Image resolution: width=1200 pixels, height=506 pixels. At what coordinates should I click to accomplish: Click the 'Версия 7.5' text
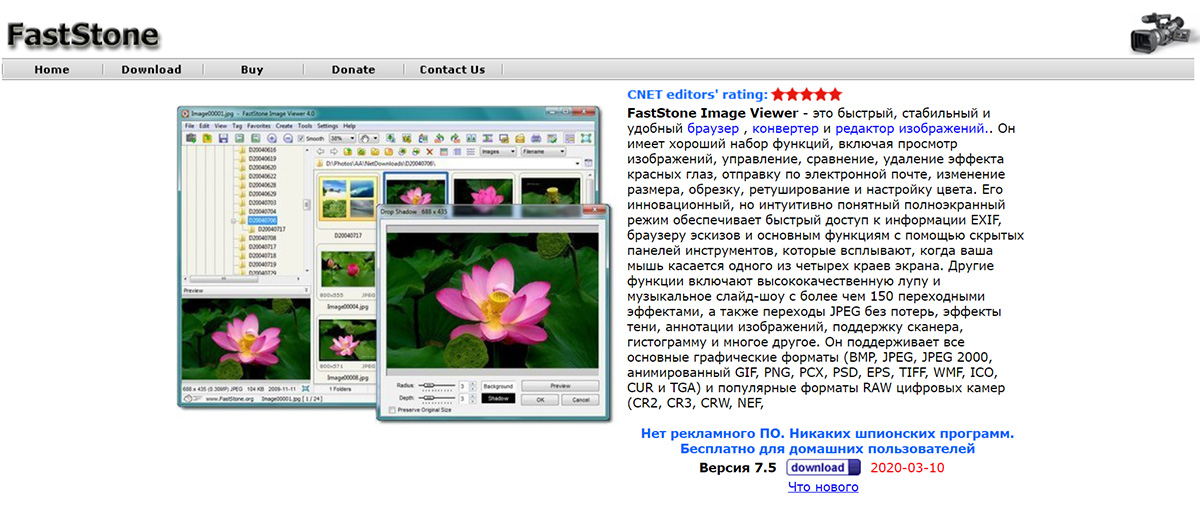tap(738, 467)
